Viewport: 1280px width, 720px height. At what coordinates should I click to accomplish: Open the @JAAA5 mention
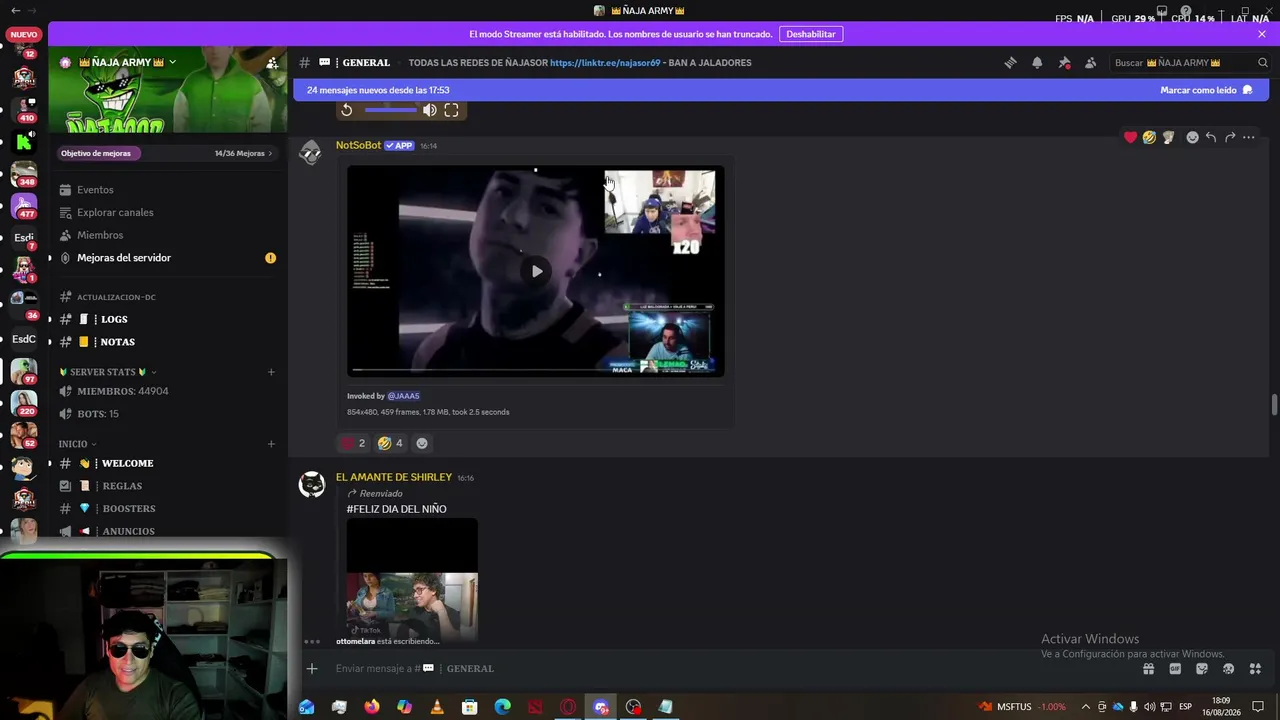click(403, 396)
